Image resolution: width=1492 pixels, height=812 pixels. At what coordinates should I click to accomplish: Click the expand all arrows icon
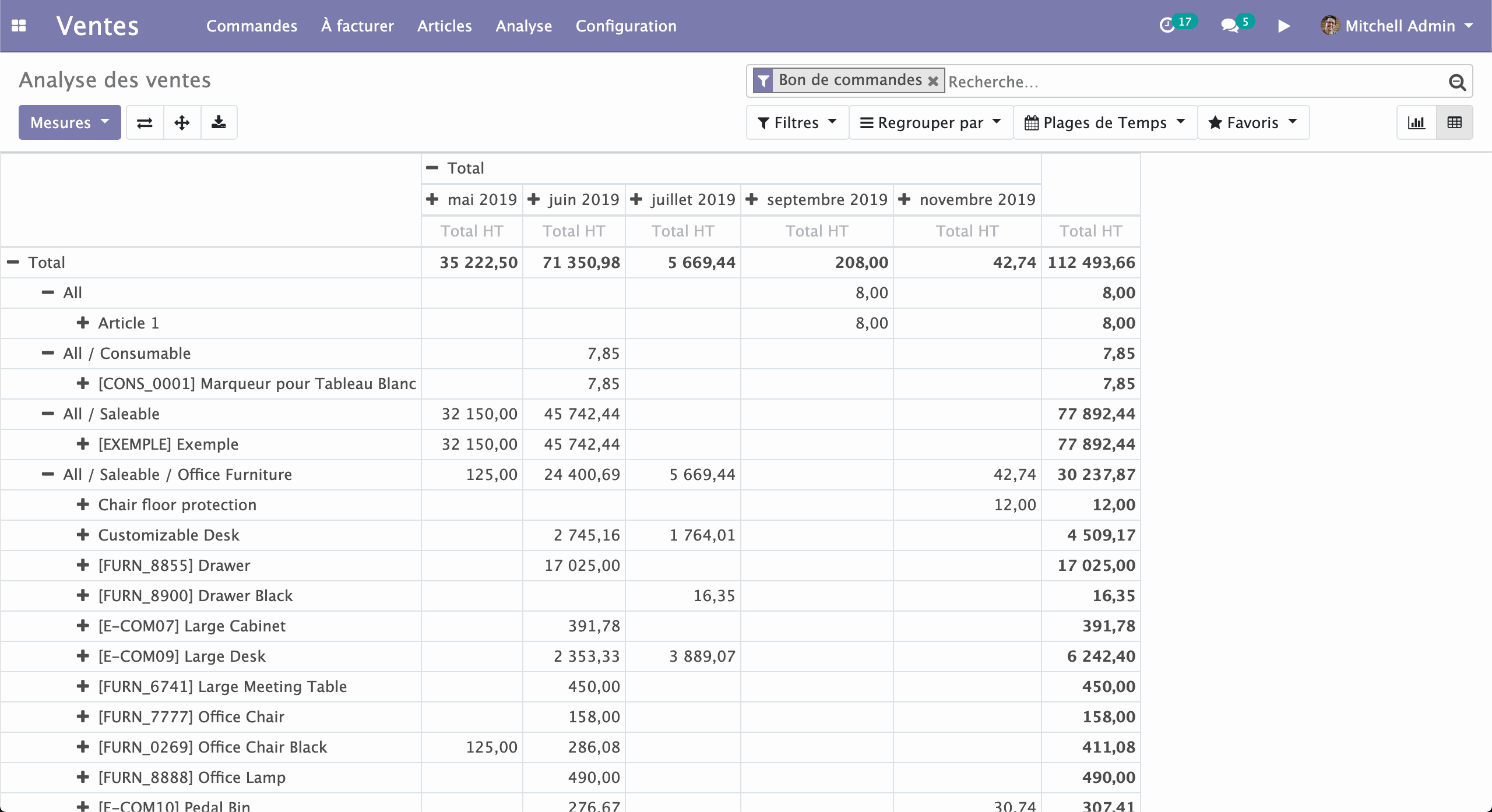[182, 122]
